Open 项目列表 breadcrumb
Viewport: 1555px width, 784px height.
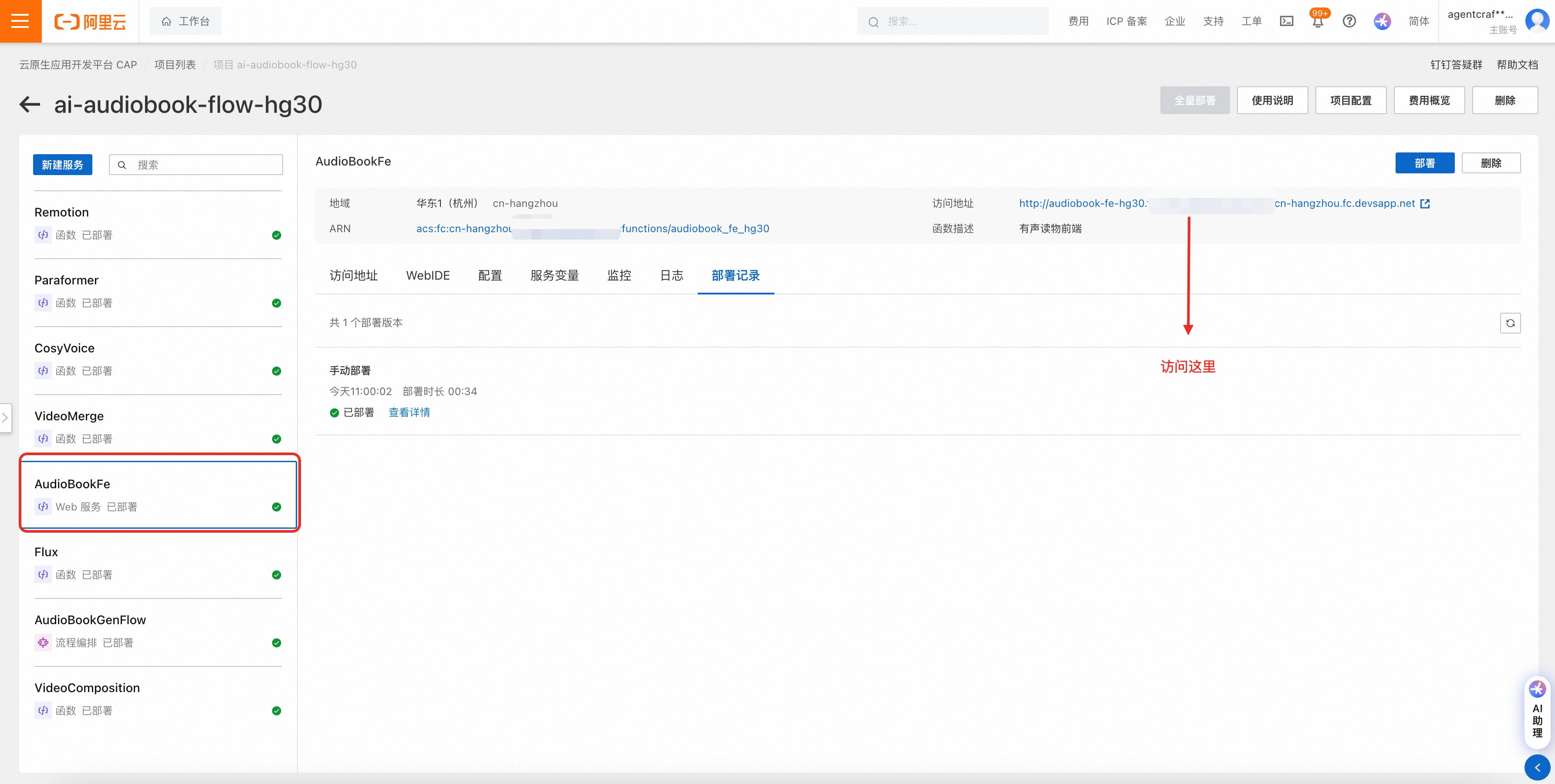coord(175,64)
